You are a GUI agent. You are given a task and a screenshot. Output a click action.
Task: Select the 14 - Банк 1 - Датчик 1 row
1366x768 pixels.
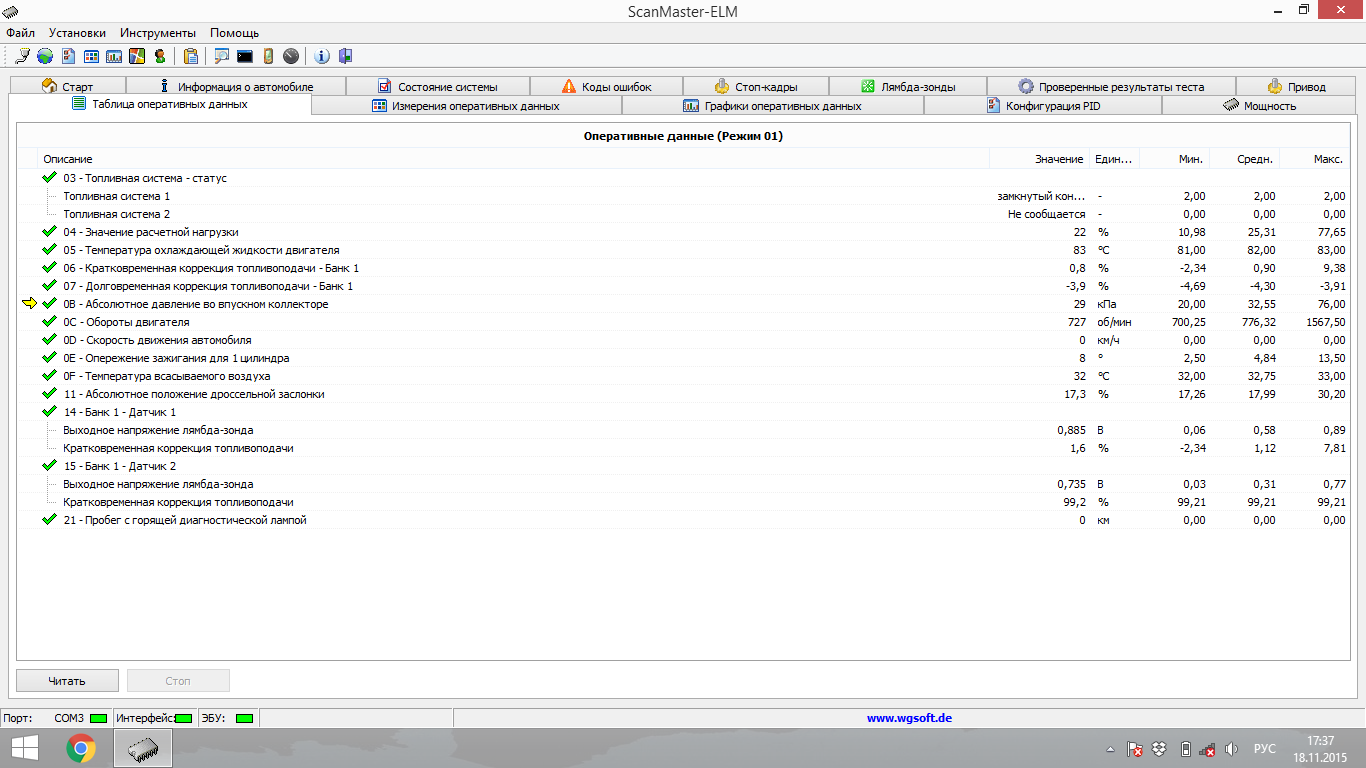click(119, 412)
